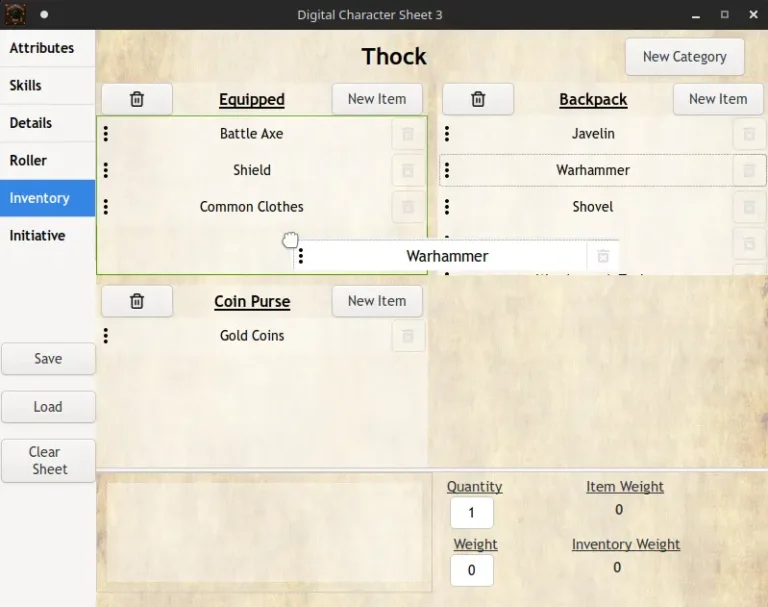The image size is (768, 607).
Task: Select the Common Clothes item
Action: [251, 207]
